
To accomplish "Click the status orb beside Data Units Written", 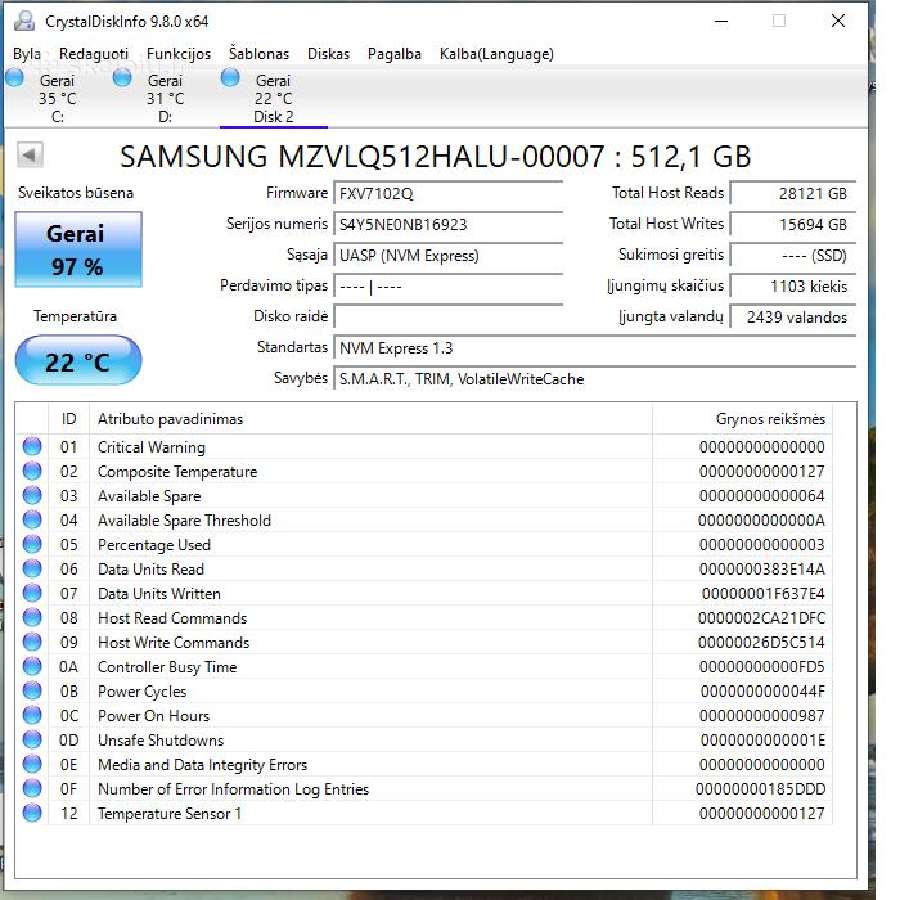I will click(32, 592).
